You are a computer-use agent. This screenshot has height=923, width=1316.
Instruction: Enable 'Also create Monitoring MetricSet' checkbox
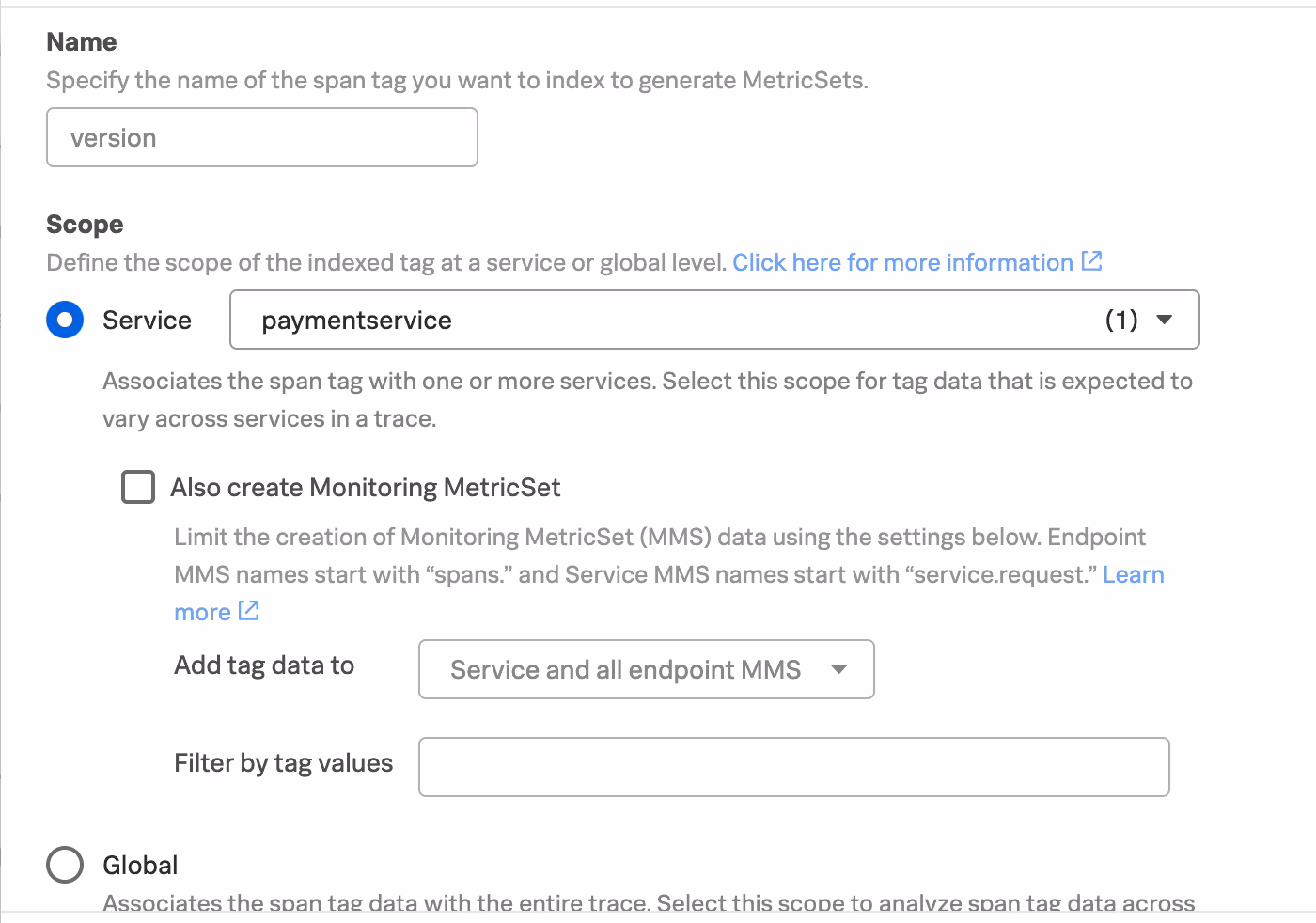[x=138, y=488]
